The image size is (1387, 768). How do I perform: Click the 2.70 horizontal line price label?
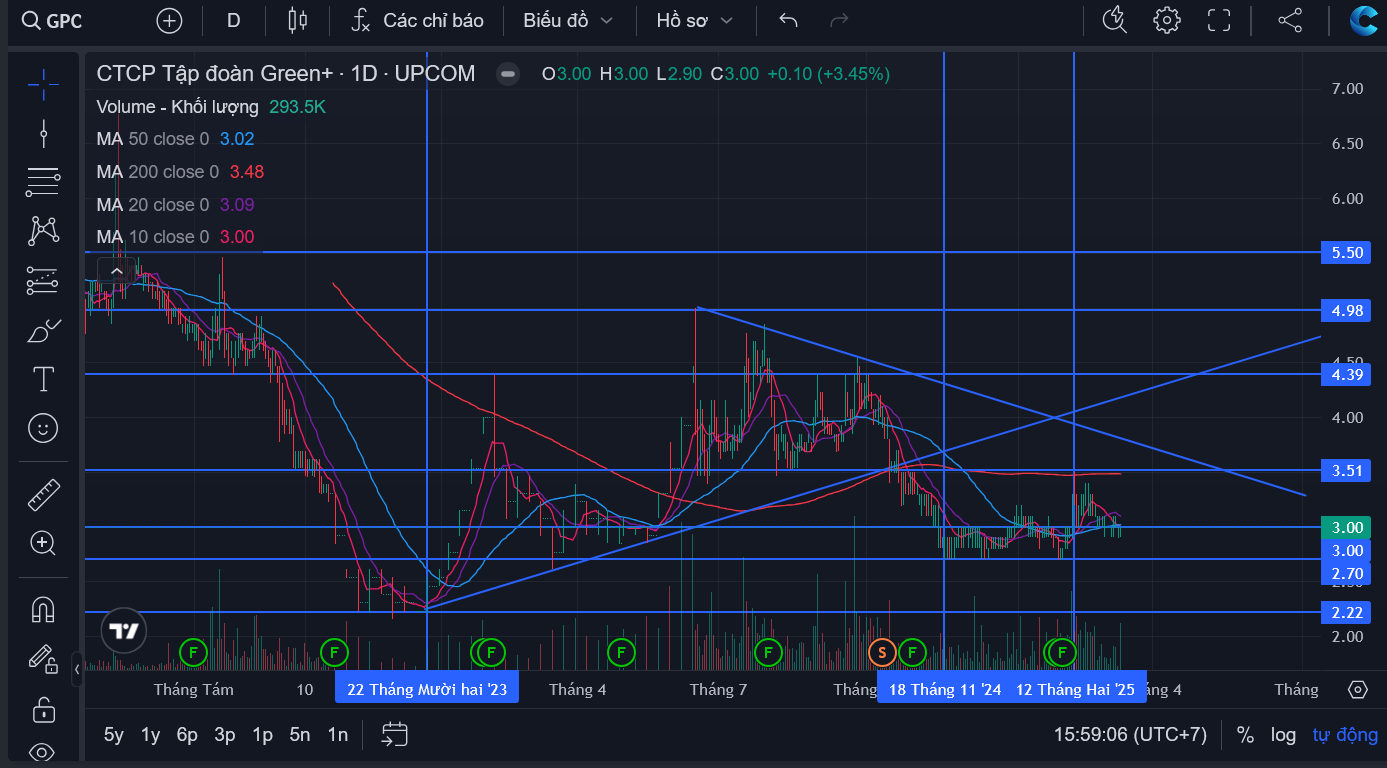click(x=1346, y=574)
